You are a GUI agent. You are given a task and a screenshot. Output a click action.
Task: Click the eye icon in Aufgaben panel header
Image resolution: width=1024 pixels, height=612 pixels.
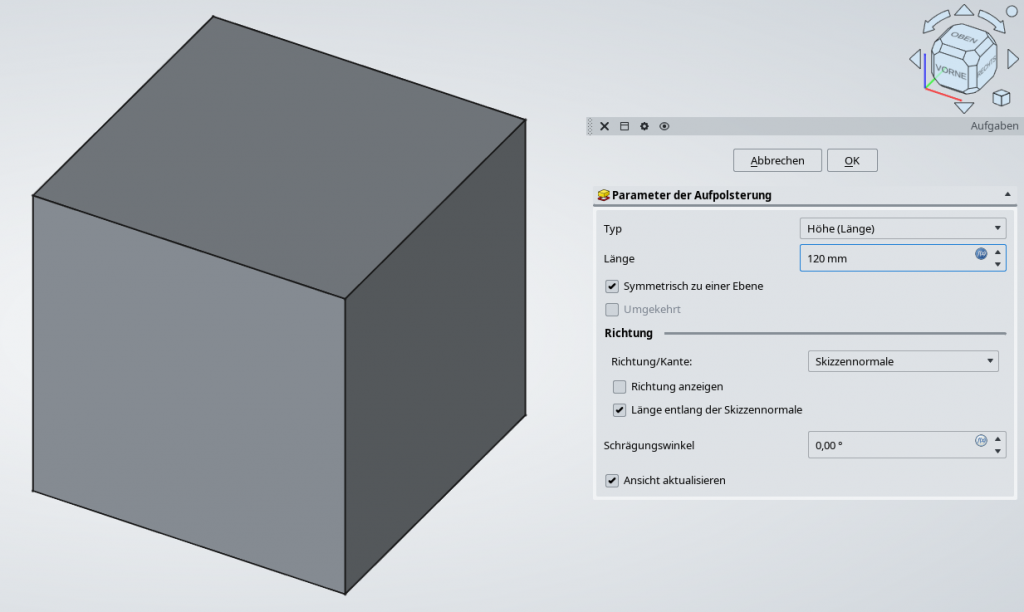(664, 126)
